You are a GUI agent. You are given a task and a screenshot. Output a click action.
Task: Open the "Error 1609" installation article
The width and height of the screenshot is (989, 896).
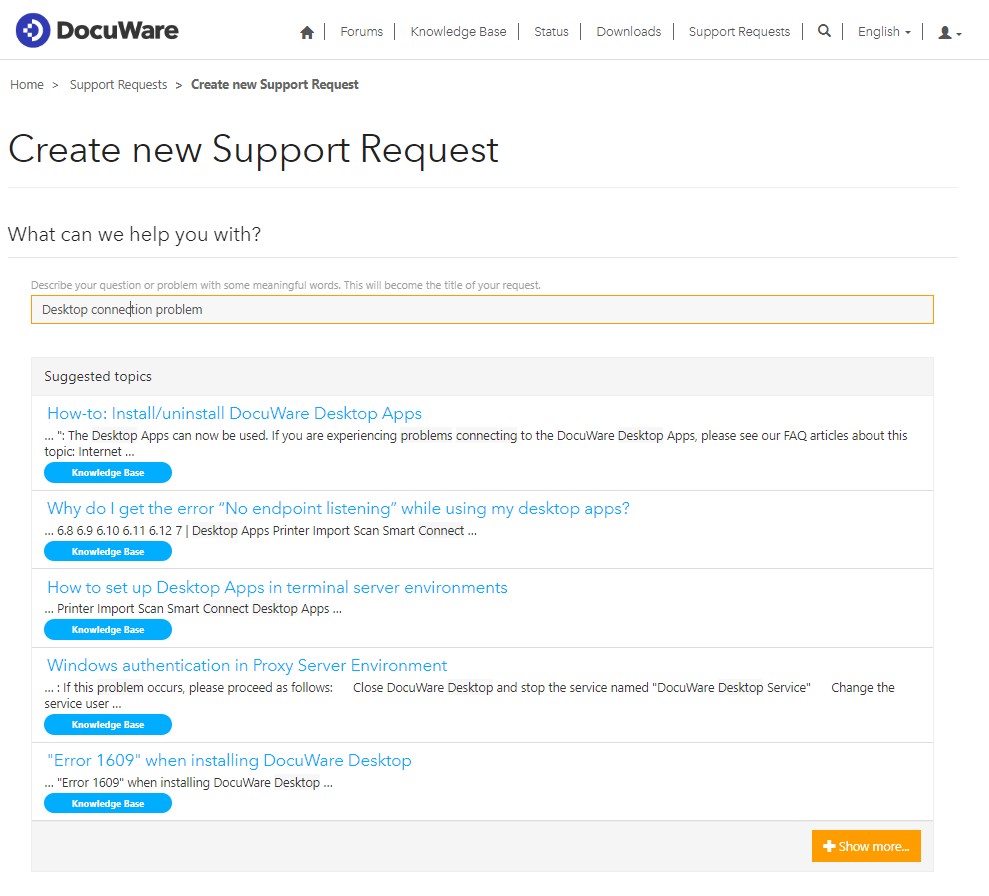click(229, 761)
